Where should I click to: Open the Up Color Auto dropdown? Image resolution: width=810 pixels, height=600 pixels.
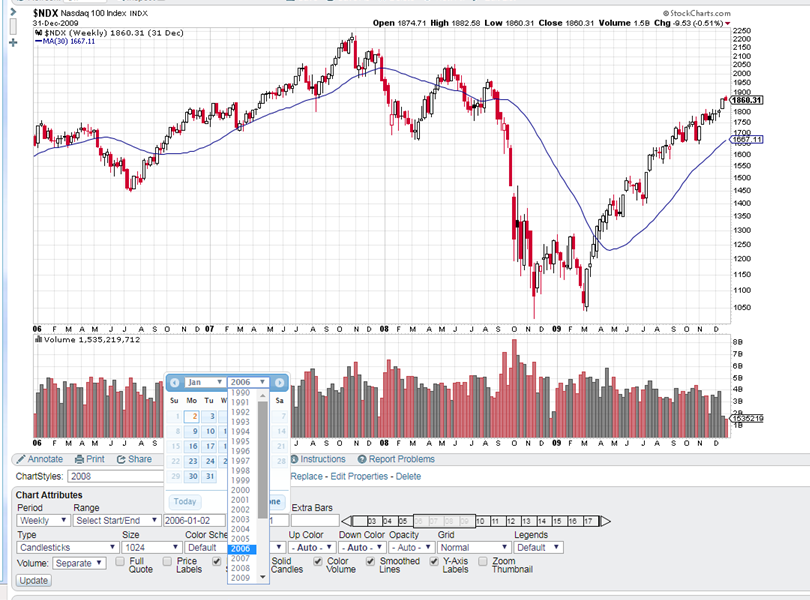(x=311, y=547)
